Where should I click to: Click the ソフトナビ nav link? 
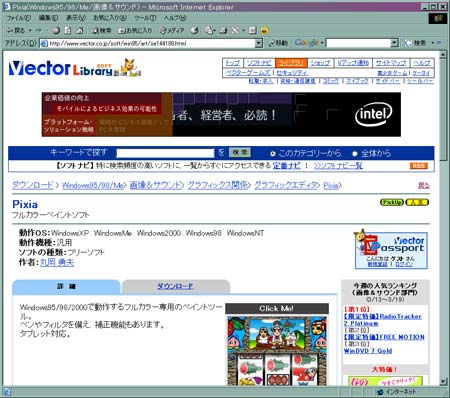click(x=259, y=63)
